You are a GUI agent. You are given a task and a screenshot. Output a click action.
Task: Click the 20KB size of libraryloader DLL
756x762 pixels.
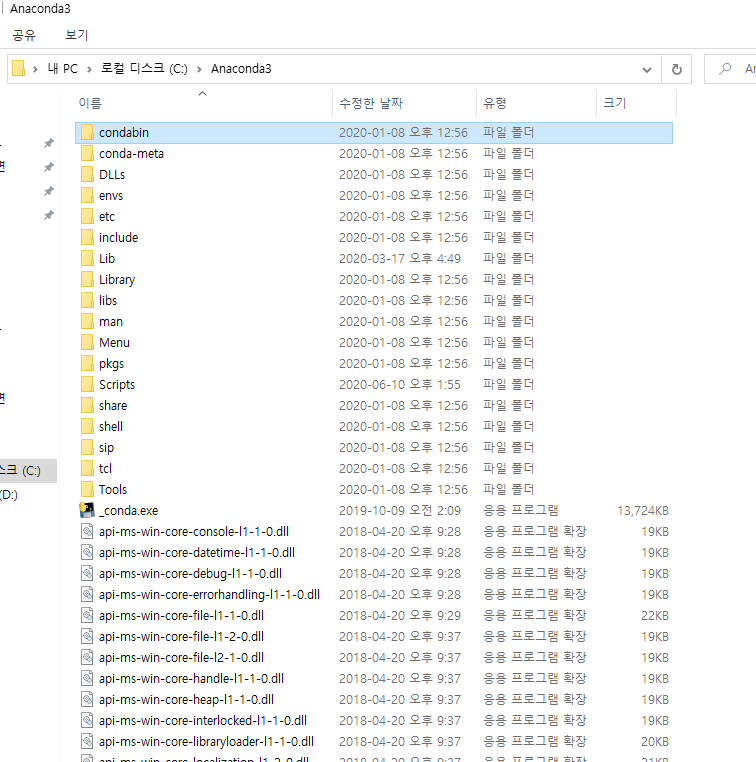pyautogui.click(x=655, y=742)
